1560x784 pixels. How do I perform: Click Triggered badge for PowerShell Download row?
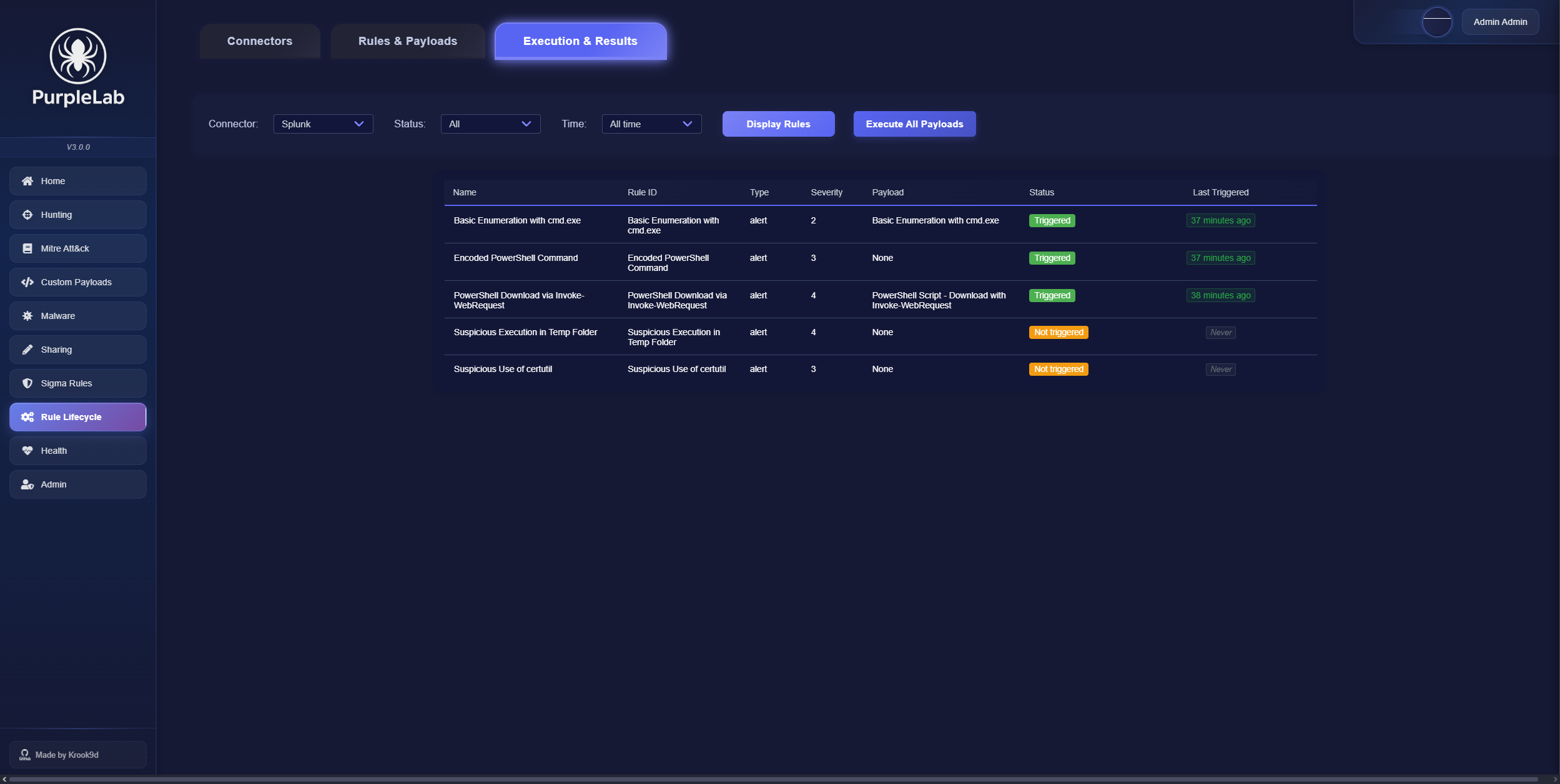(x=1052, y=295)
